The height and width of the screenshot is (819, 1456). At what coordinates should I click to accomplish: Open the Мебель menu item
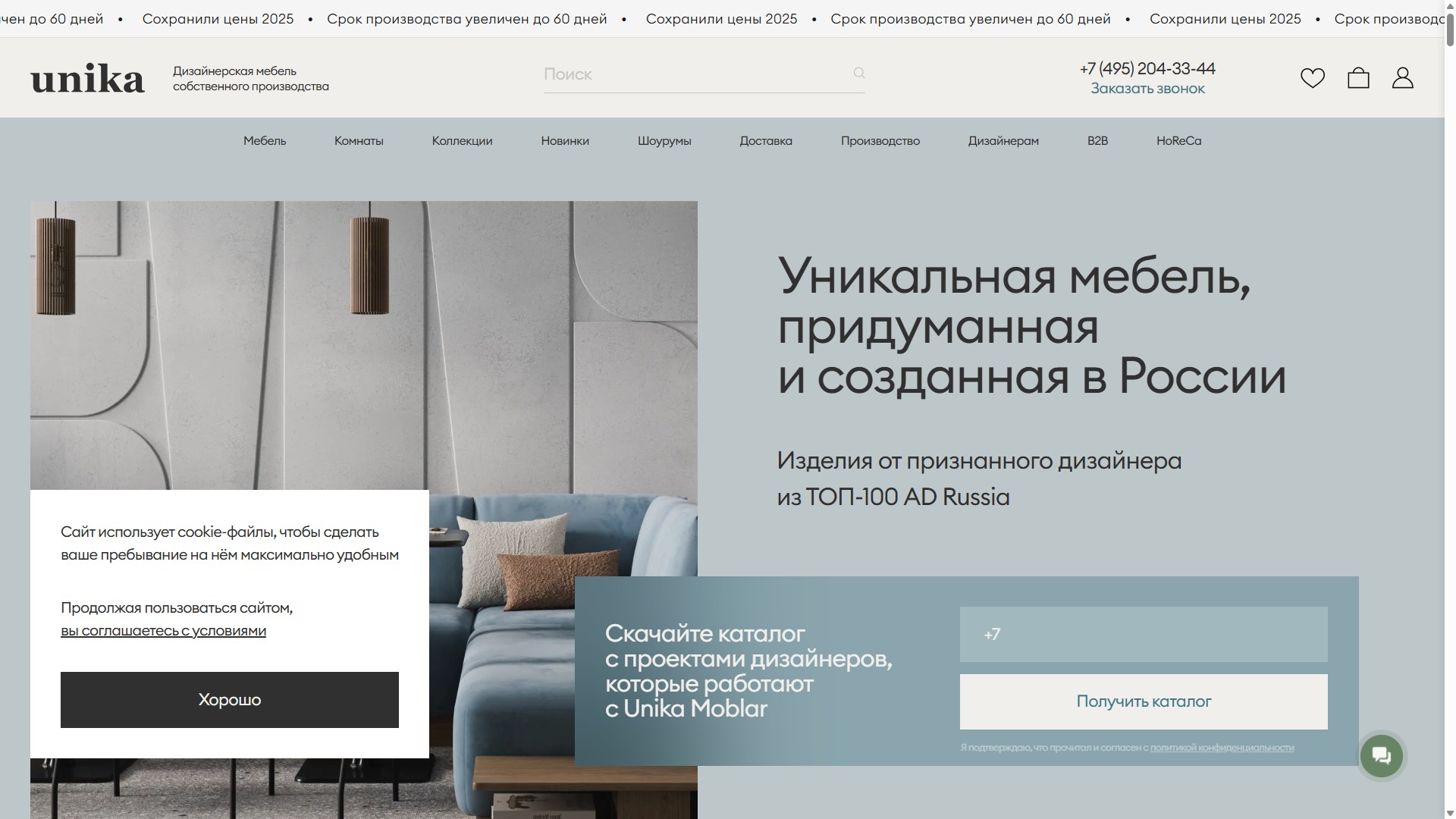click(265, 141)
